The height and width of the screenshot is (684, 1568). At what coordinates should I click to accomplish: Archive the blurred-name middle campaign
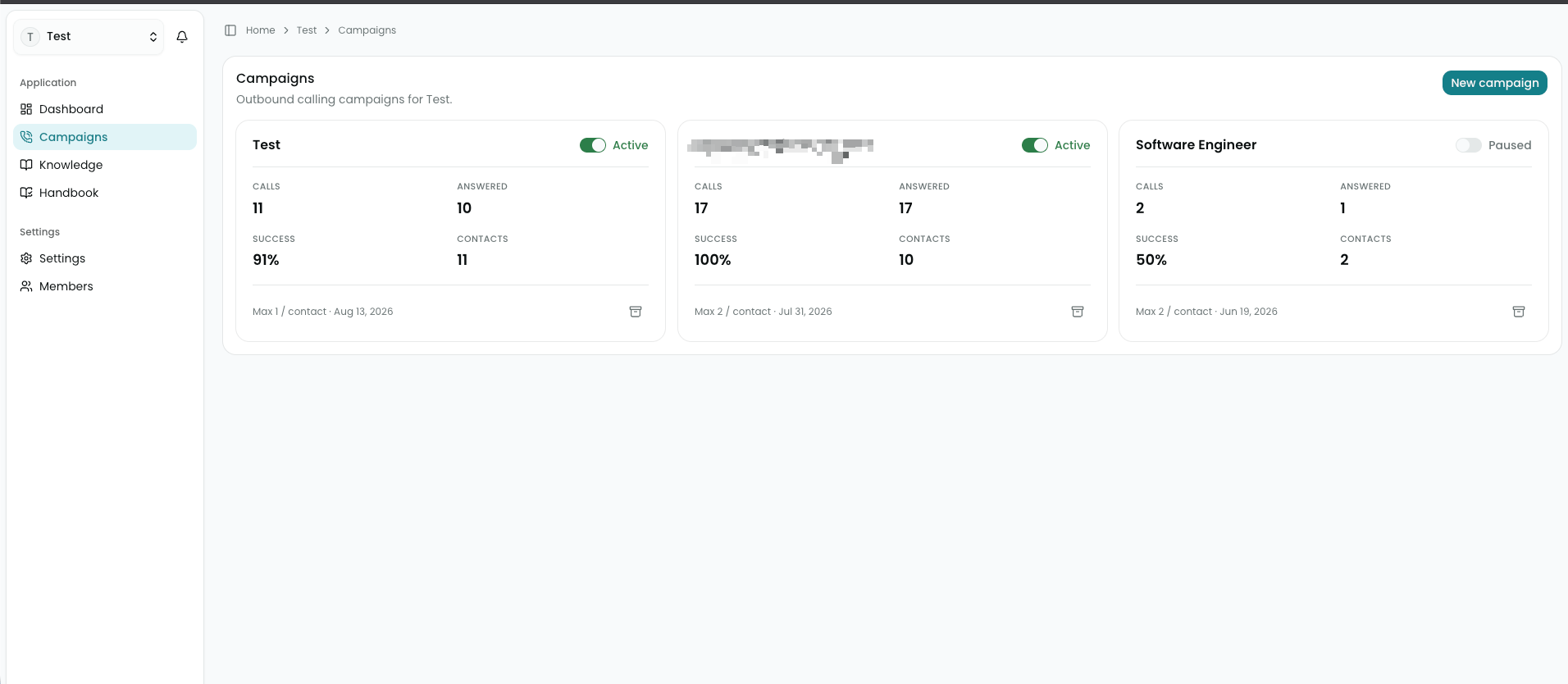(1078, 312)
